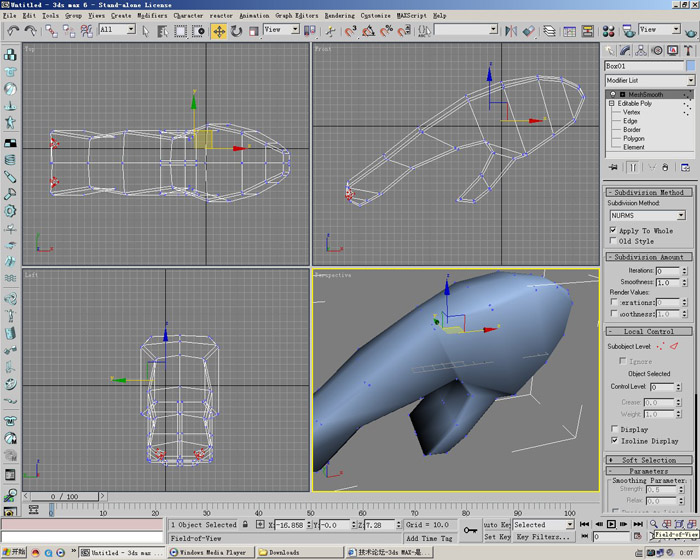
Task: Collapse the Subdivision Amount rollout
Action: [648, 257]
